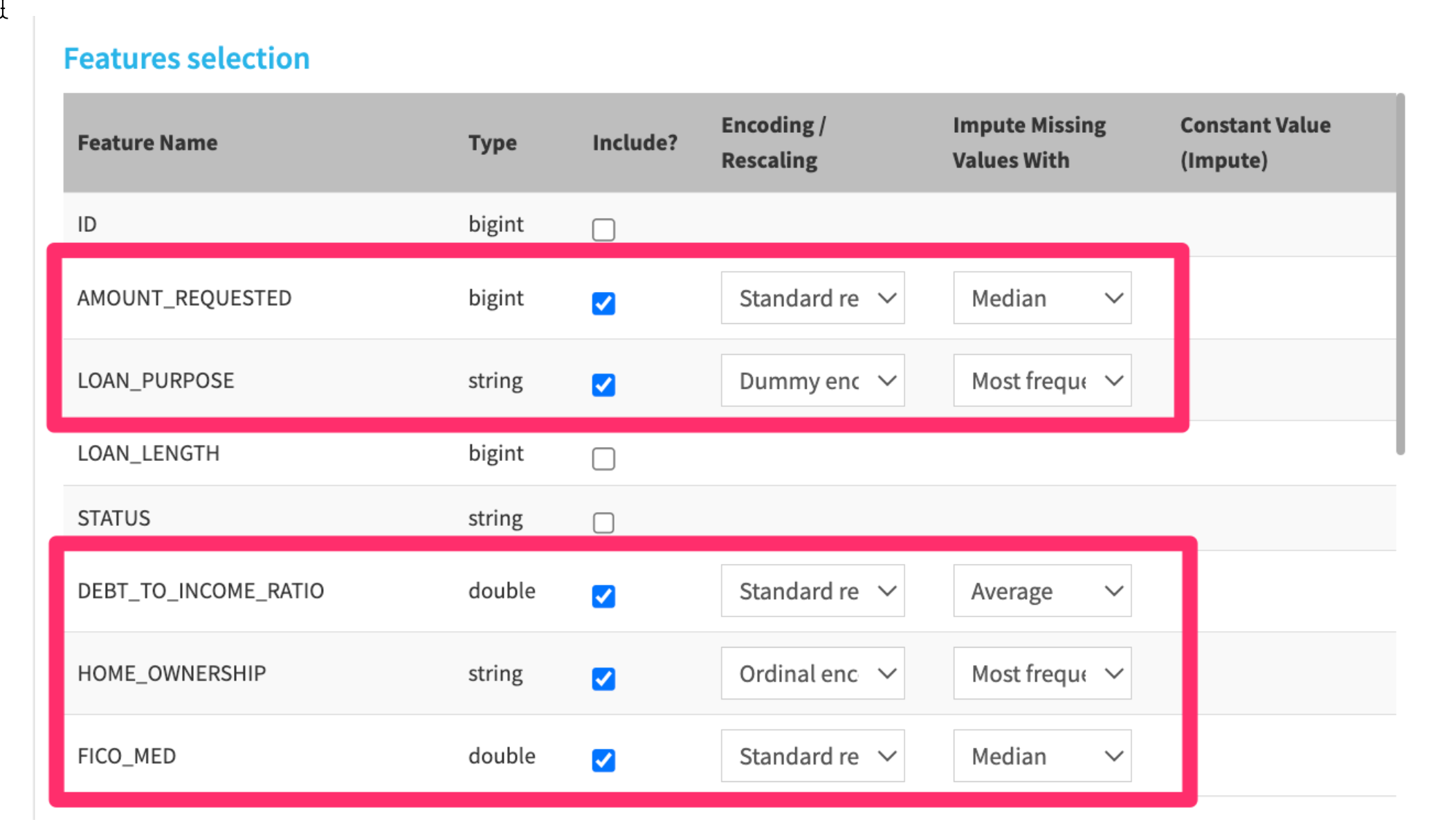Enable STATUS include checkbox

pyautogui.click(x=603, y=522)
